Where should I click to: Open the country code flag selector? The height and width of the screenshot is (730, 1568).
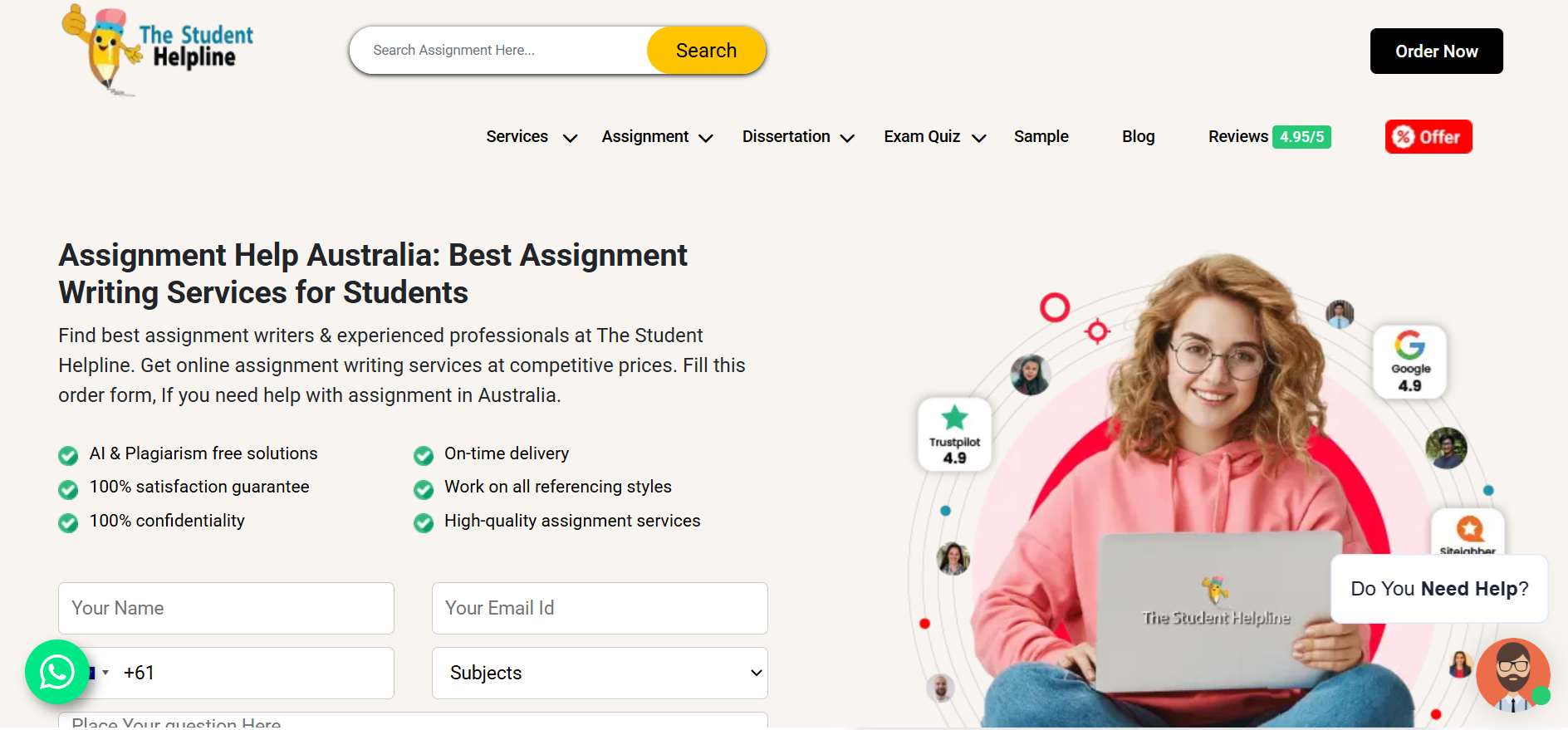[100, 673]
